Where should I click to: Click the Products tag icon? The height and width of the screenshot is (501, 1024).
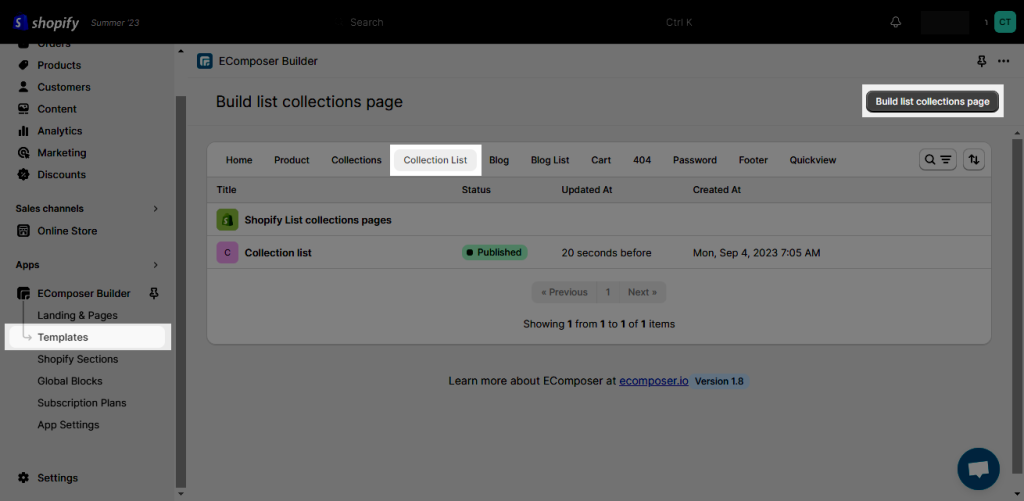24,65
